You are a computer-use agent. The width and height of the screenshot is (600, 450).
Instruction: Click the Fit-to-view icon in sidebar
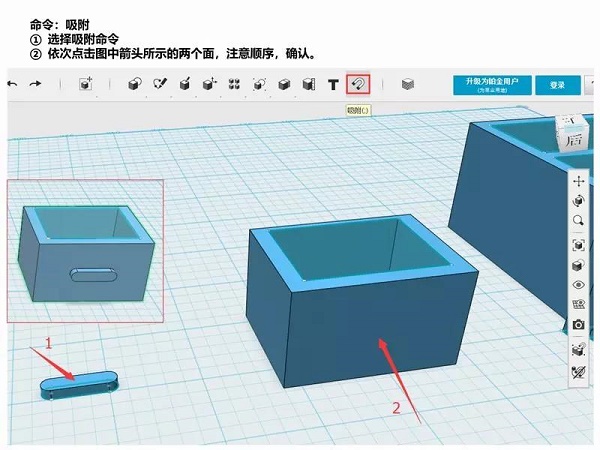578,244
